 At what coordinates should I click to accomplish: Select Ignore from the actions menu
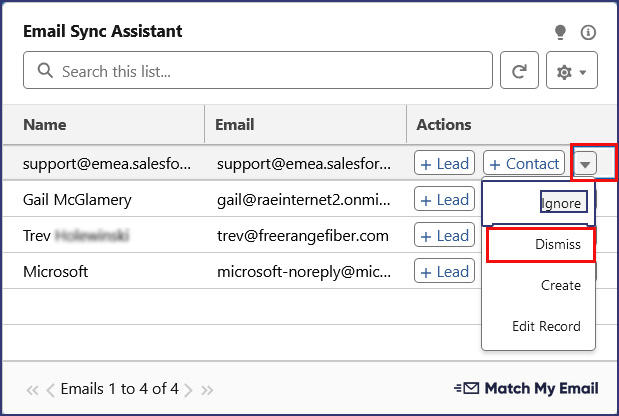[x=560, y=203]
